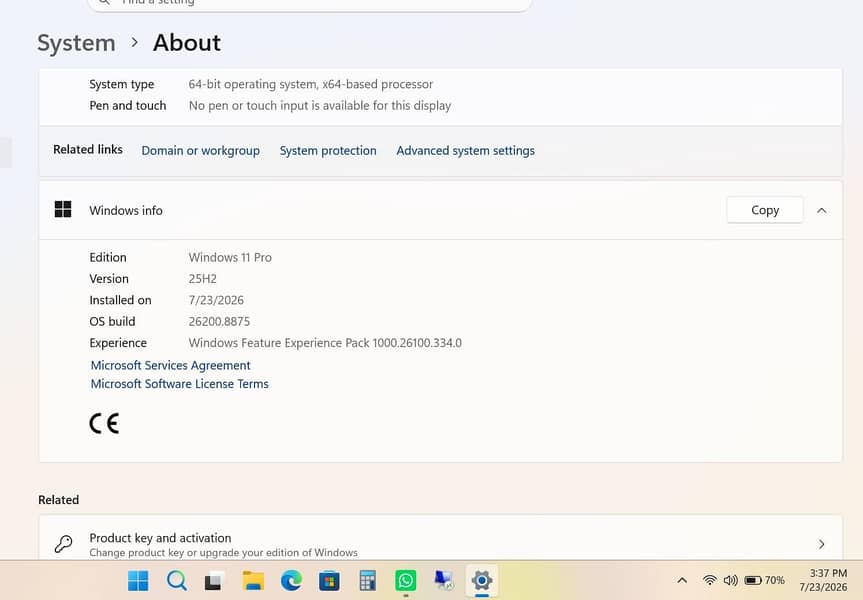Select the No pen or touch input text
This screenshot has width=863, height=600.
320,106
